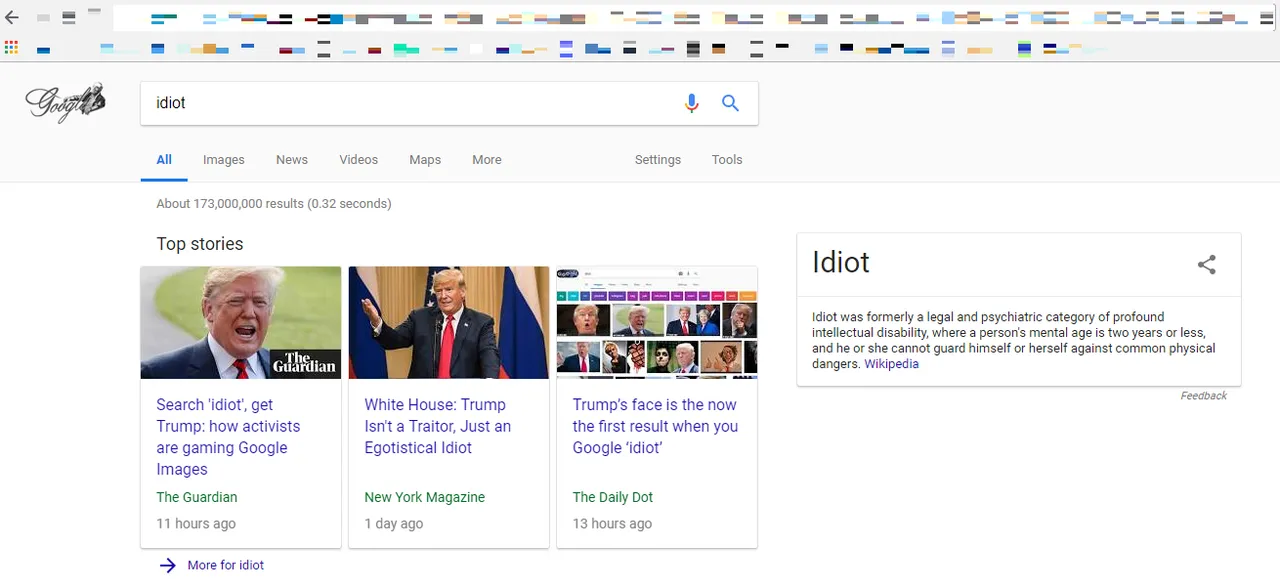Open the apps grid icon in bookmarks bar
Image resolution: width=1280 pixels, height=579 pixels.
tap(12, 47)
